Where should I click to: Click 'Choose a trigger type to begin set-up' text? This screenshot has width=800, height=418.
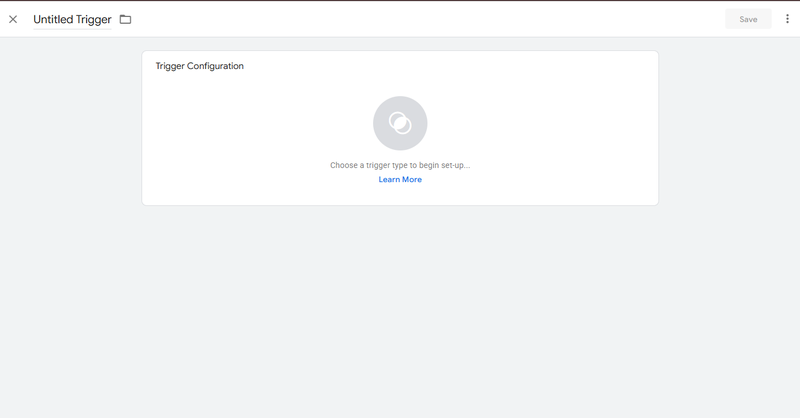(x=400, y=165)
